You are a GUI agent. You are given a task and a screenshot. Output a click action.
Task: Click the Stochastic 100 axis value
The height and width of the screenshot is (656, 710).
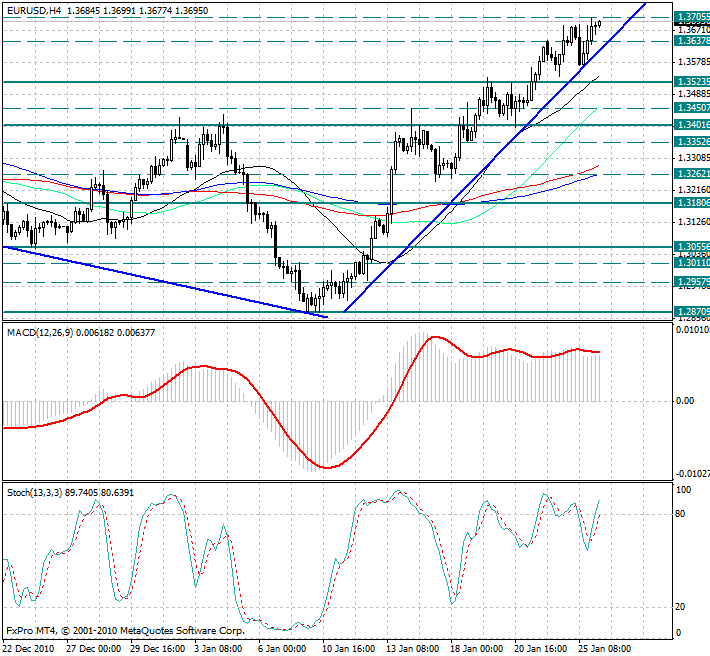[684, 490]
